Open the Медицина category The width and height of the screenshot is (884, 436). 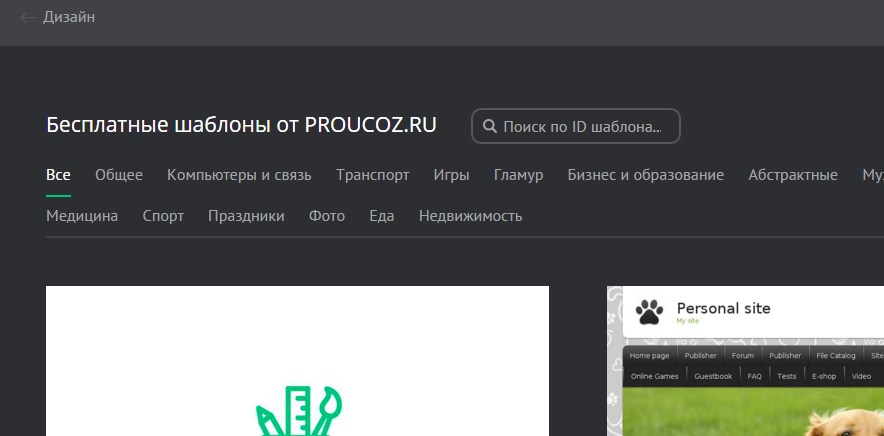[x=82, y=216]
